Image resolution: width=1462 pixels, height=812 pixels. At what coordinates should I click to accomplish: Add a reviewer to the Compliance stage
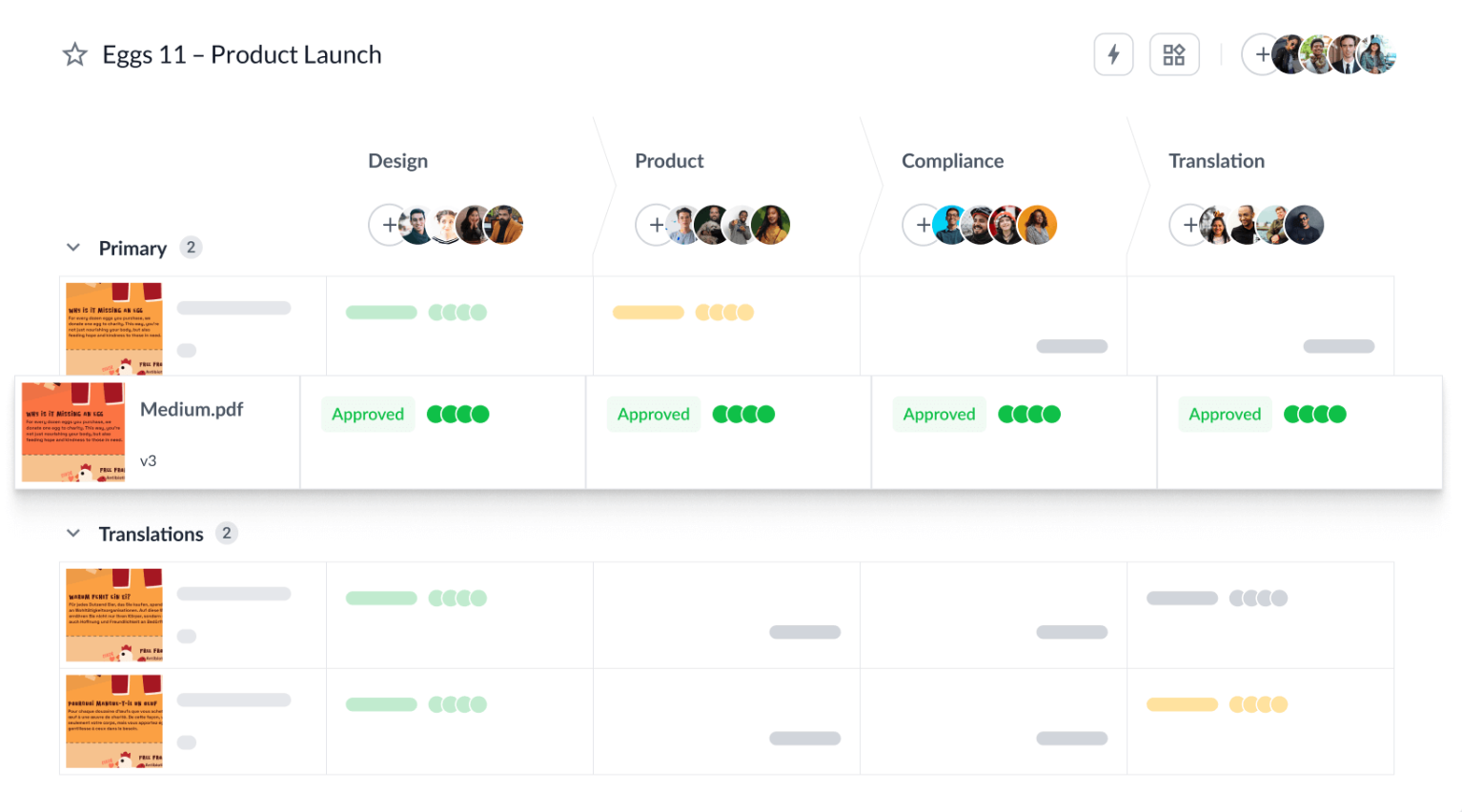[922, 225]
